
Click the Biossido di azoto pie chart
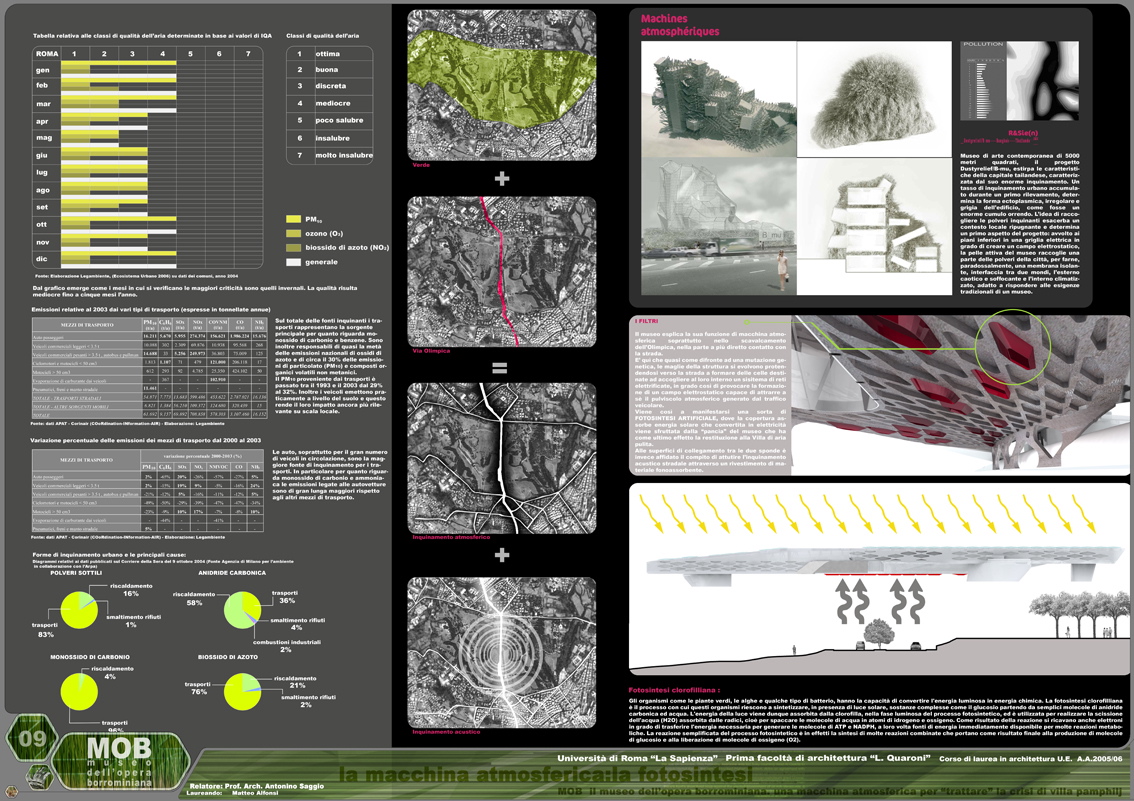[x=242, y=691]
